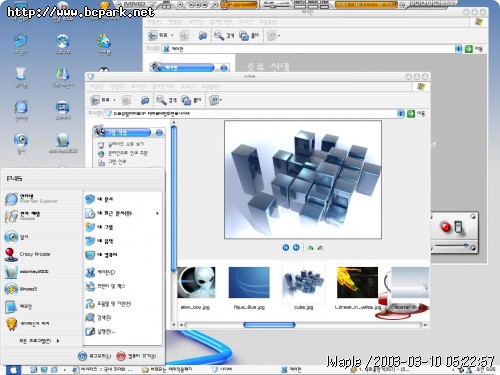This screenshot has height=375, width=500.
Task: Open the Outlook e-mail entry in Start menu
Action: click(23, 216)
